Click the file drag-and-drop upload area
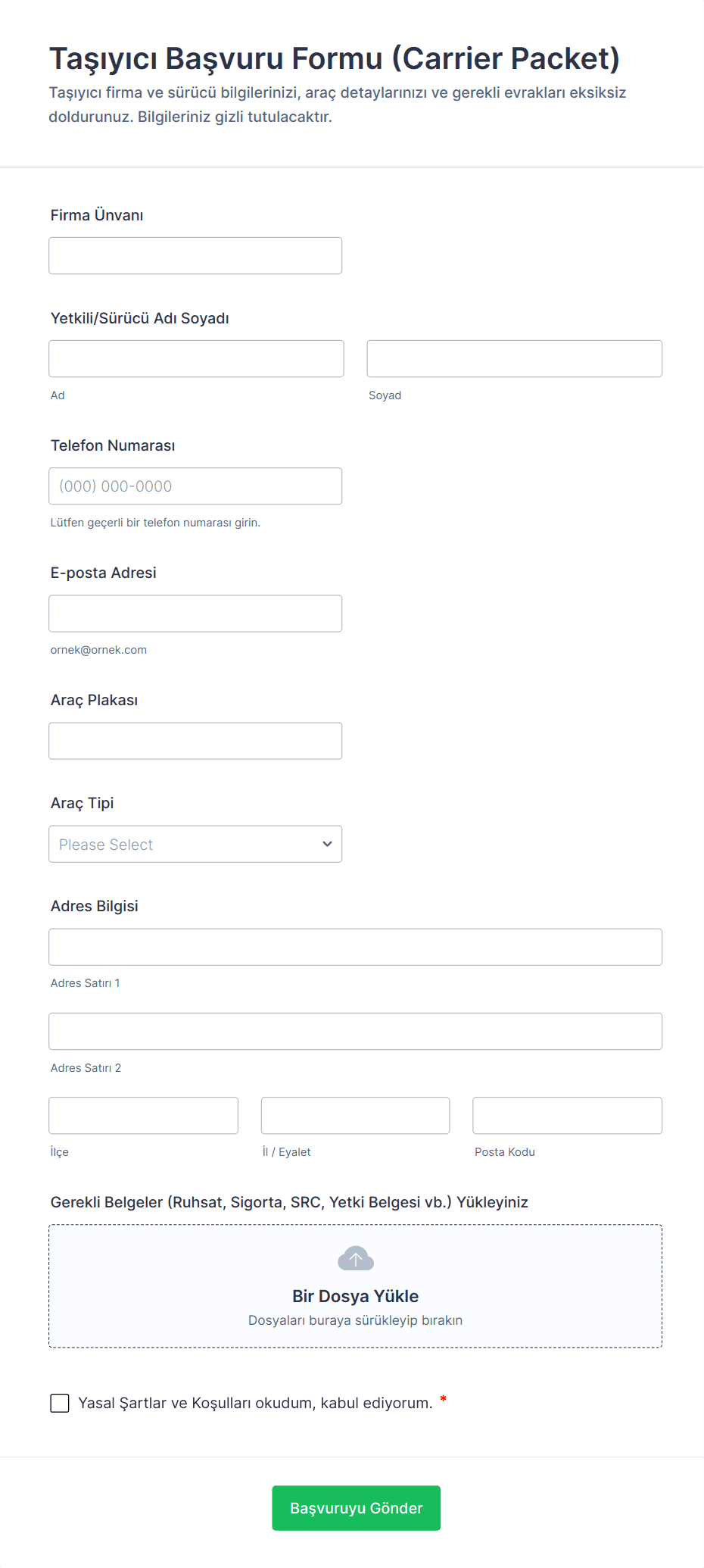 [x=151, y=1288]
